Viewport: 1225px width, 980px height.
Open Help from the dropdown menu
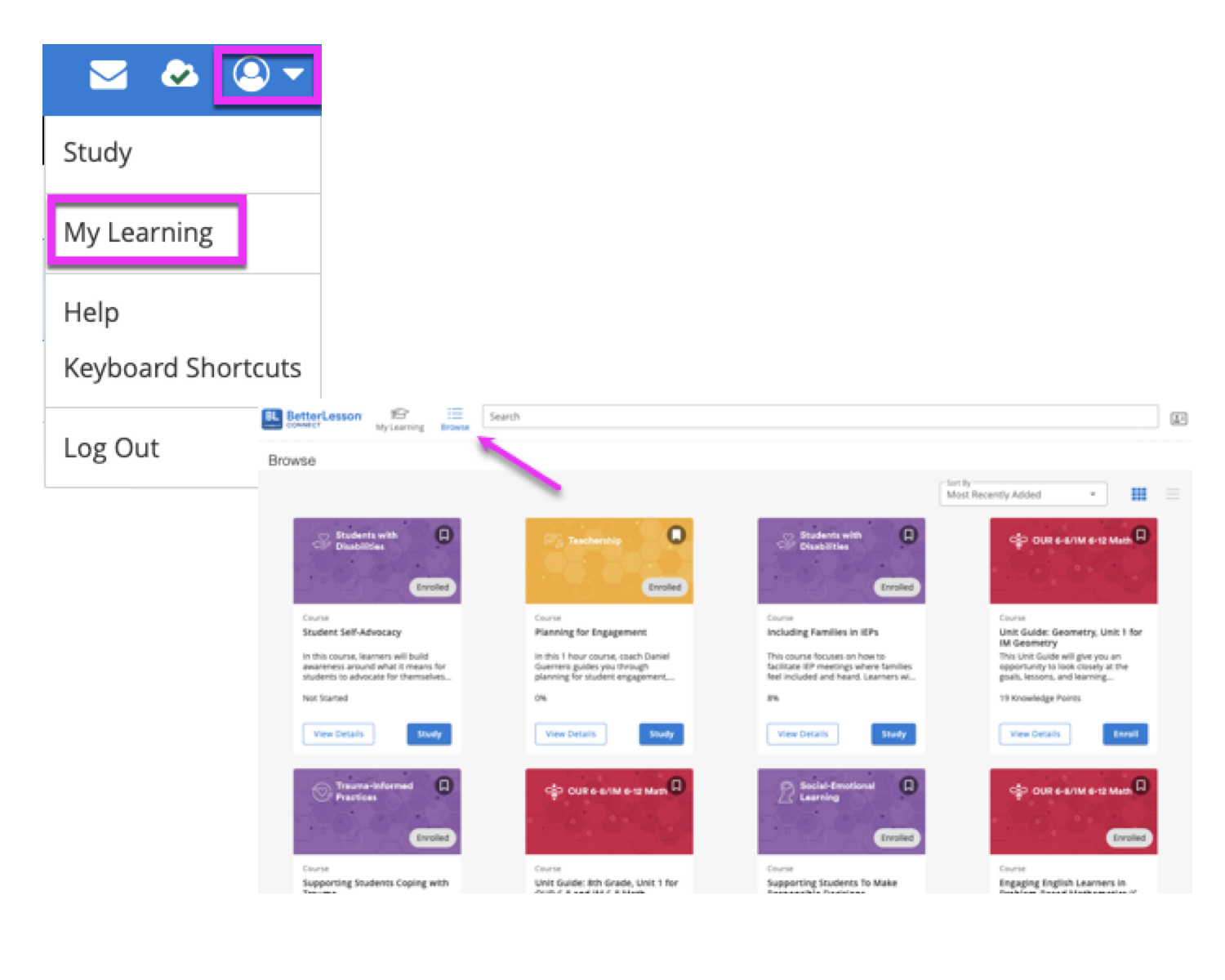[x=91, y=313]
